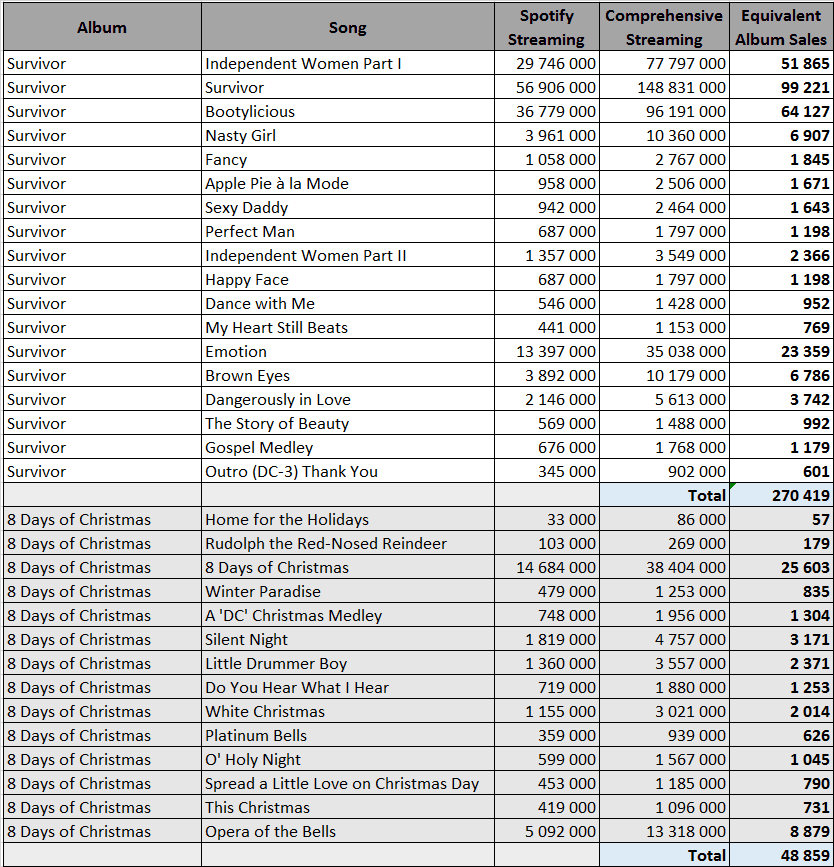Select the Nasty Girl cell
This screenshot has width=834, height=867.
point(348,135)
